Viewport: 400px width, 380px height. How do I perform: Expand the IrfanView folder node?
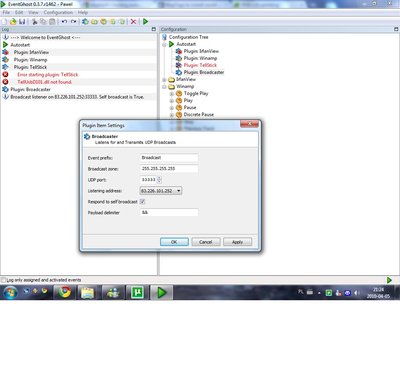click(164, 80)
